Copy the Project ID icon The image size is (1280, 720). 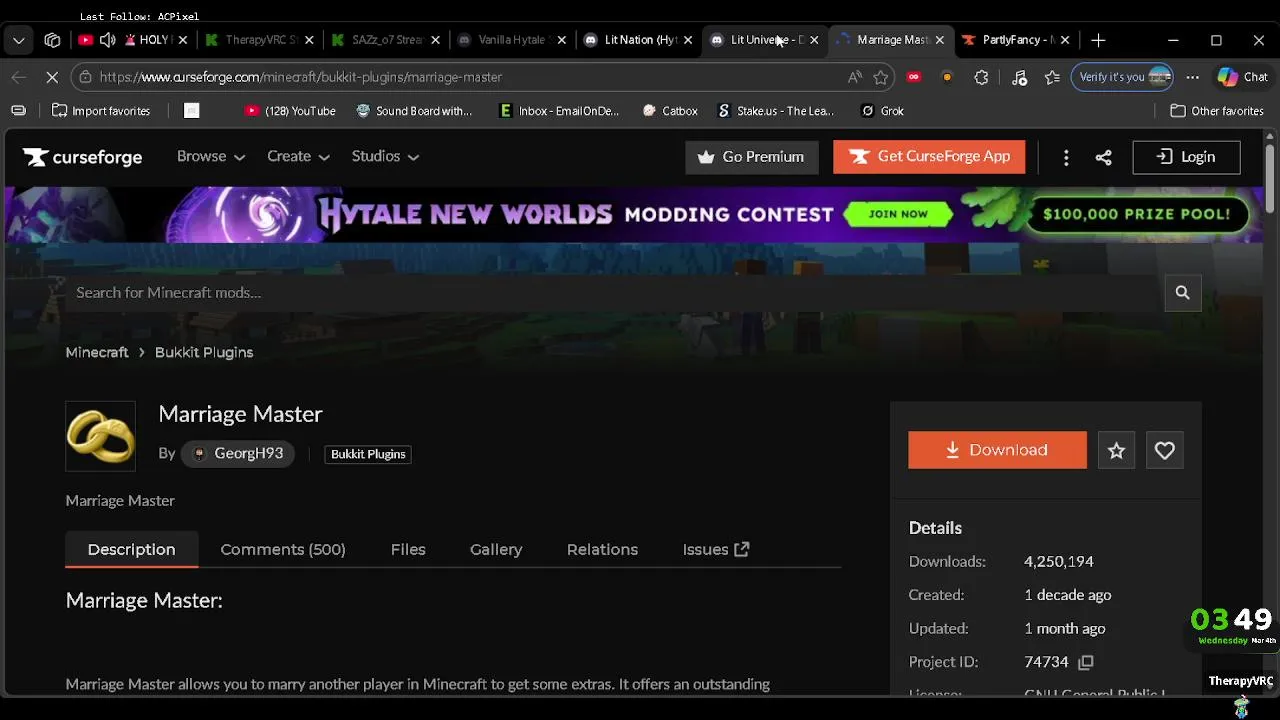[x=1086, y=662]
